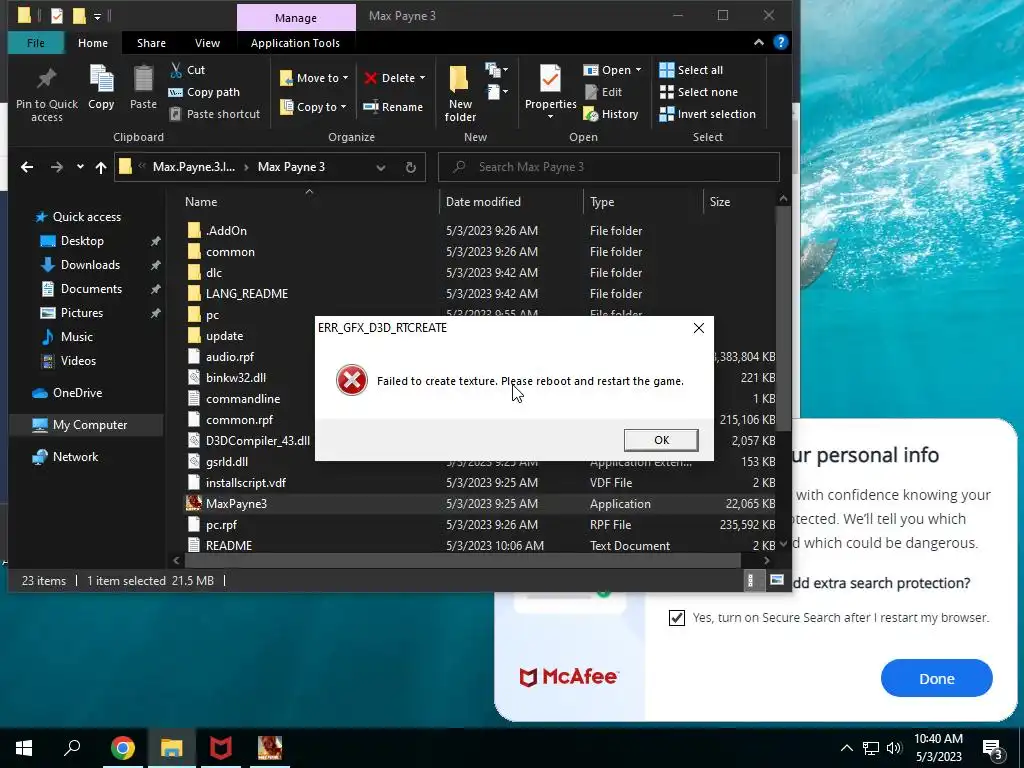Refresh the Max Payne 3 folder
Screen dimensions: 1024x768
tap(410, 167)
